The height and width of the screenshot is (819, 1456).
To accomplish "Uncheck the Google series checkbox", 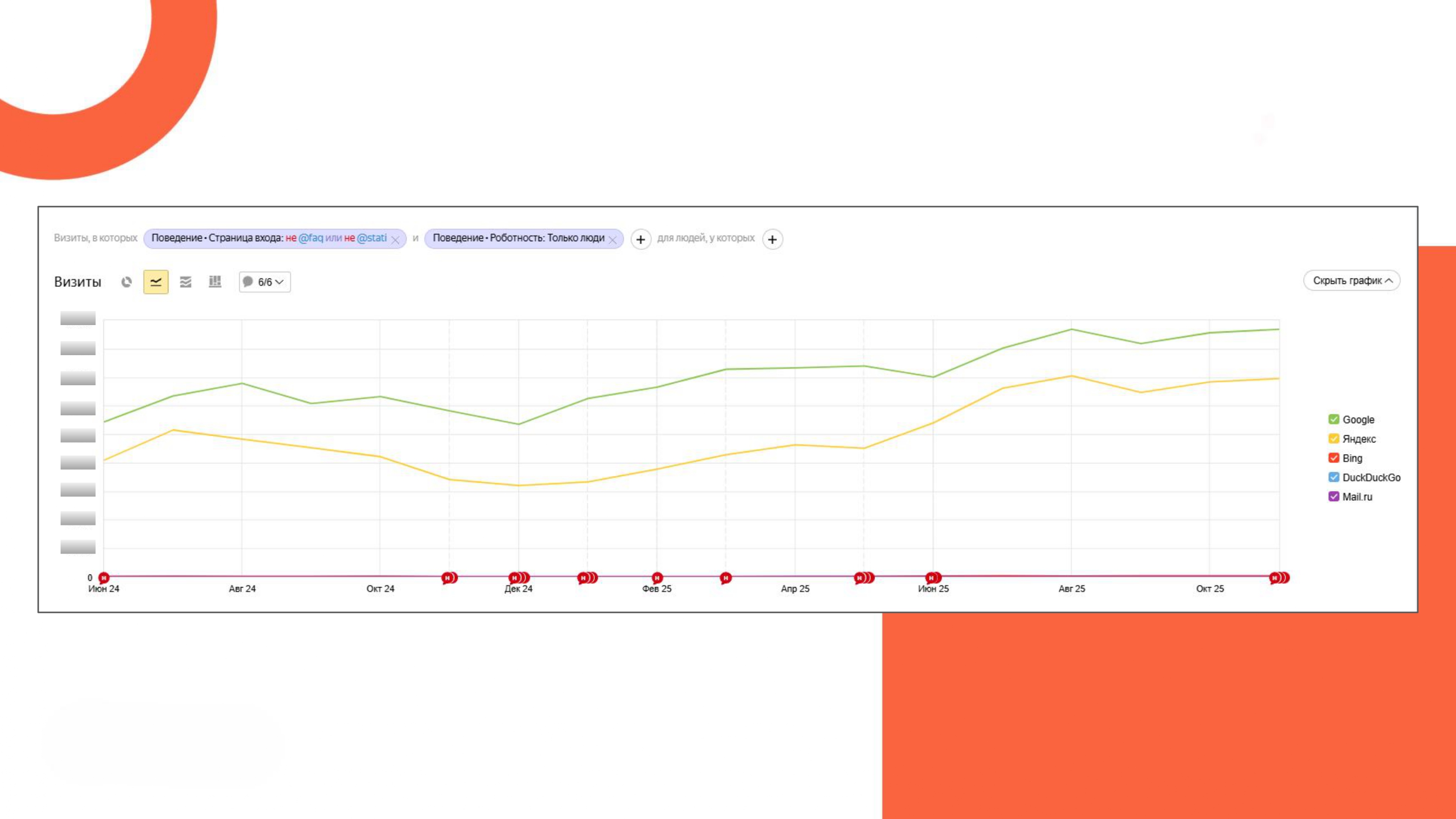I will coord(1333,419).
